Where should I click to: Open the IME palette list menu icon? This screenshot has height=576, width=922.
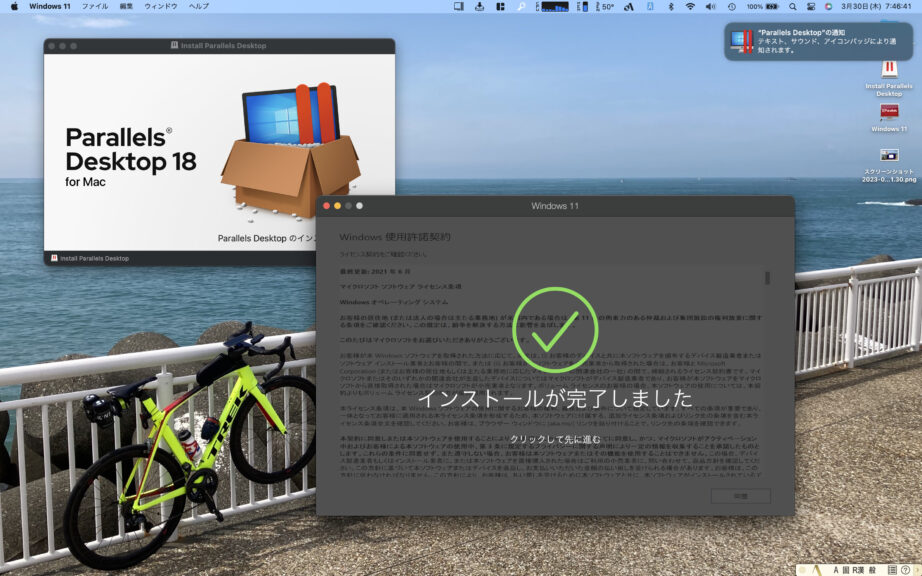coord(892,570)
